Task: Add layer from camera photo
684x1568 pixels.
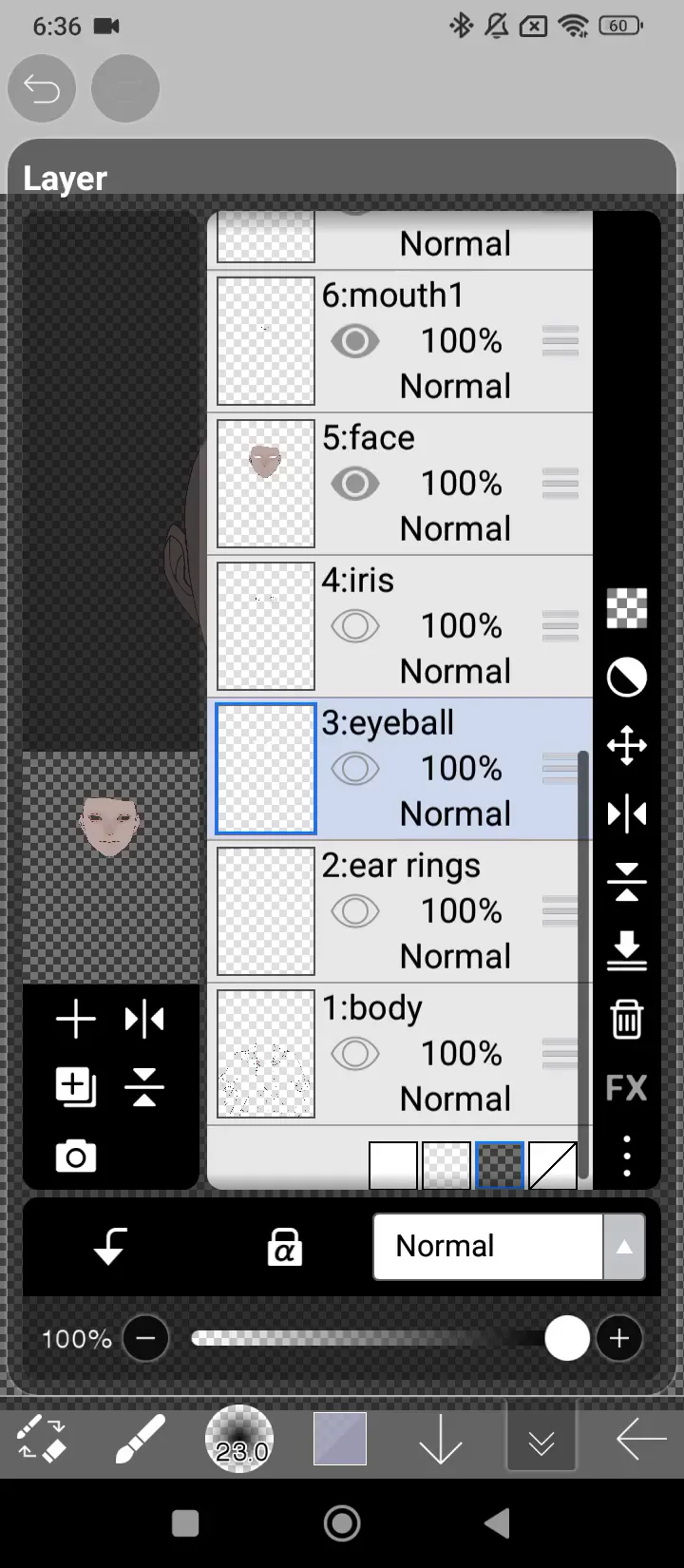Action: (x=76, y=1157)
